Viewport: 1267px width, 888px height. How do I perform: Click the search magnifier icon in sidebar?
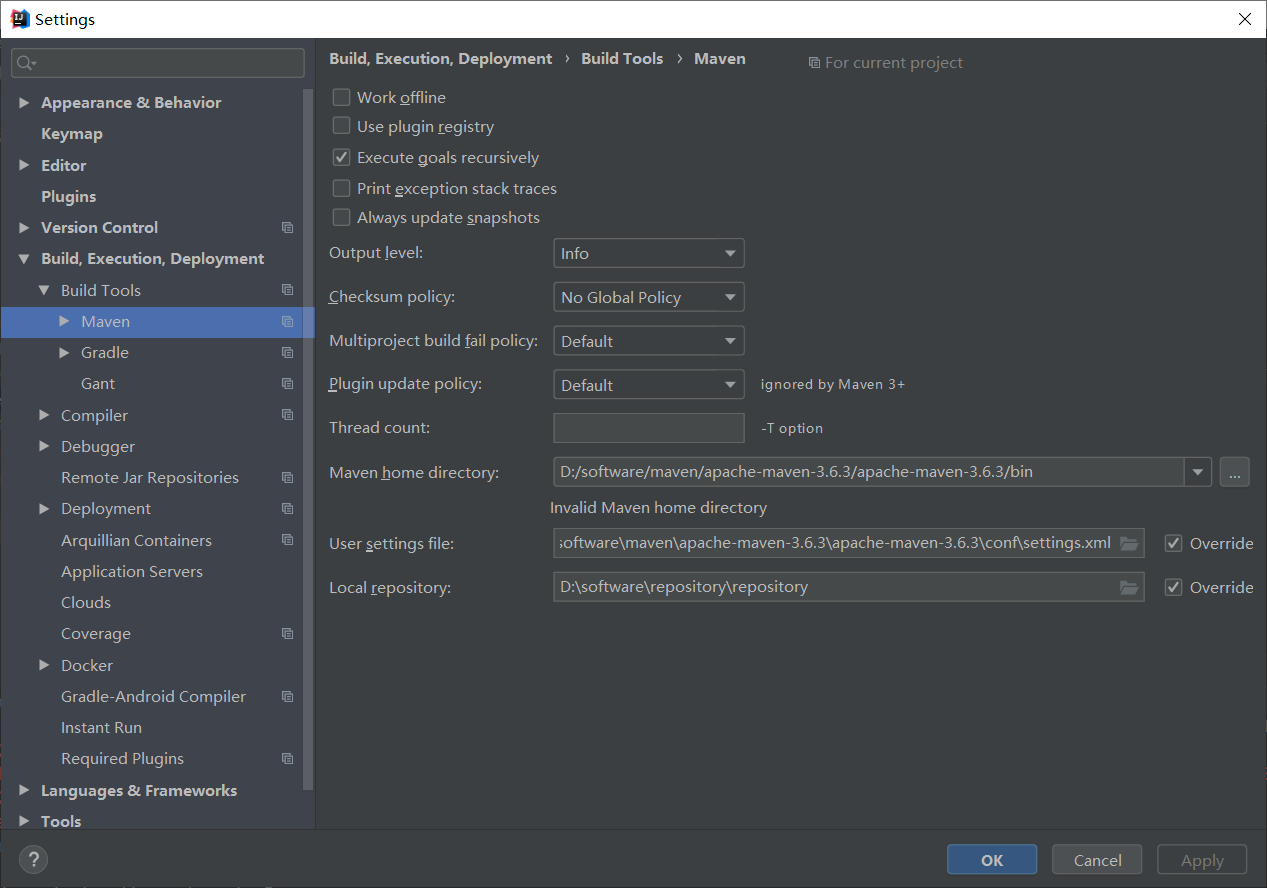point(26,63)
